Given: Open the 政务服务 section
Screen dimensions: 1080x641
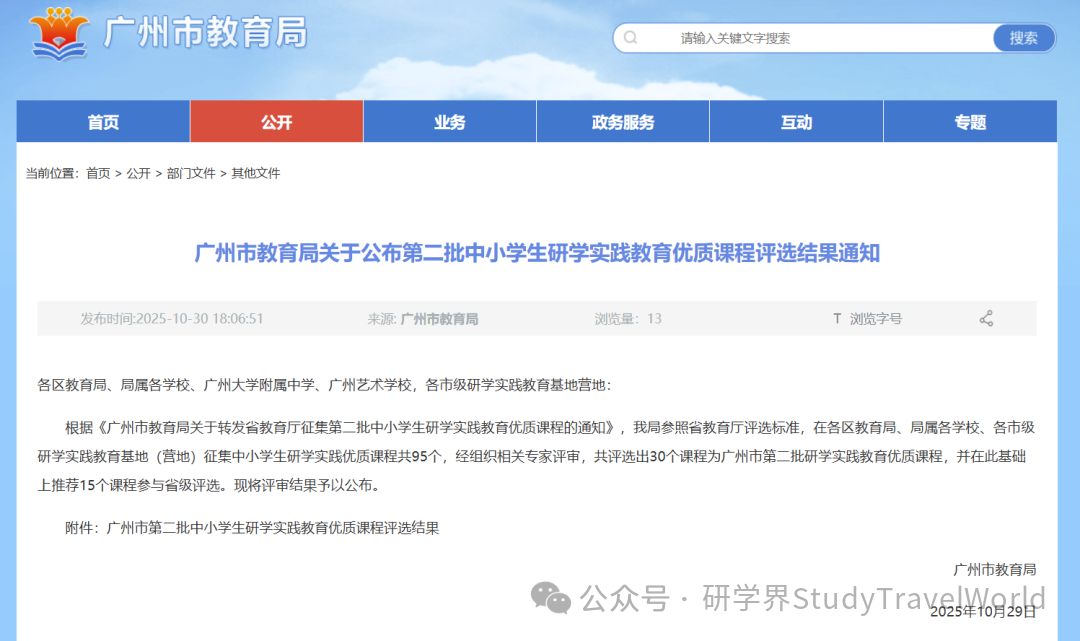Looking at the screenshot, I should [622, 121].
